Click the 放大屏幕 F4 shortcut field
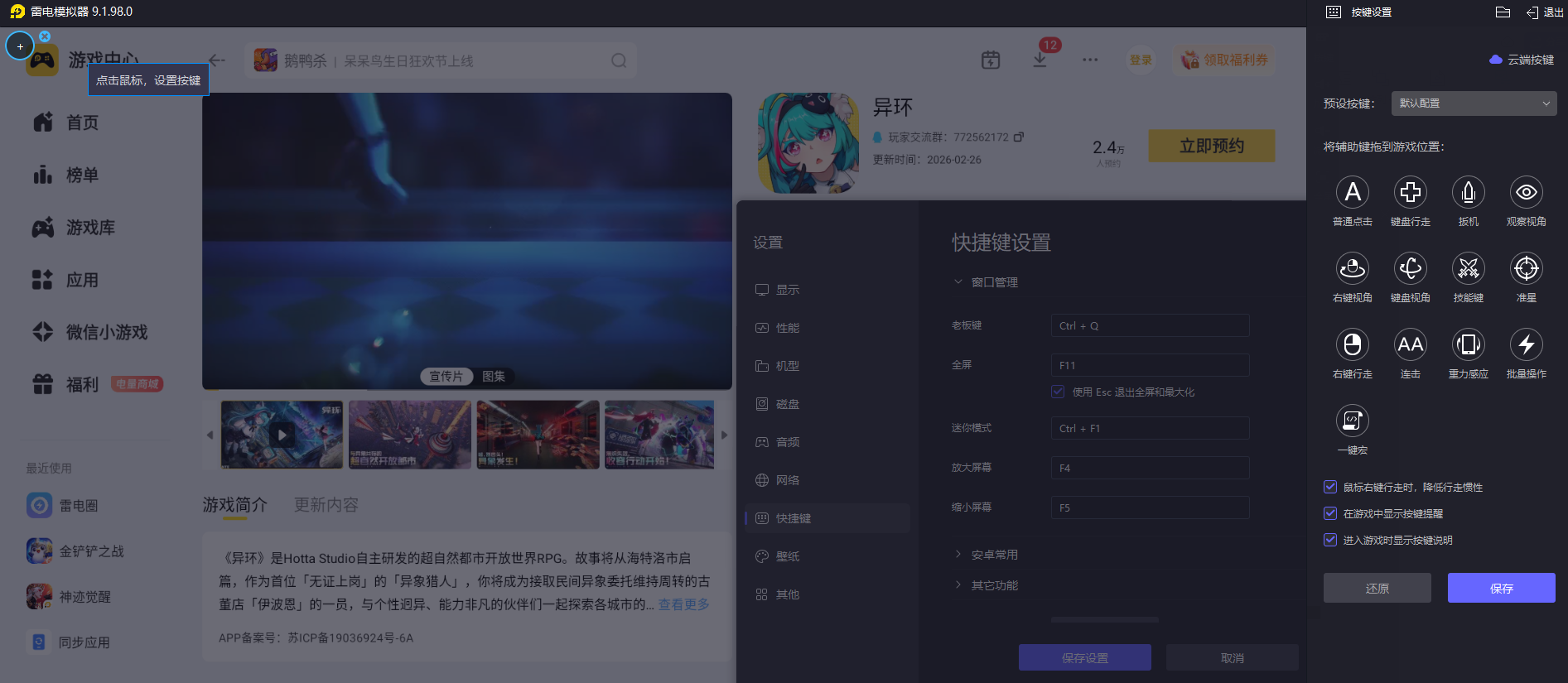This screenshot has width=1568, height=683. [x=1150, y=468]
